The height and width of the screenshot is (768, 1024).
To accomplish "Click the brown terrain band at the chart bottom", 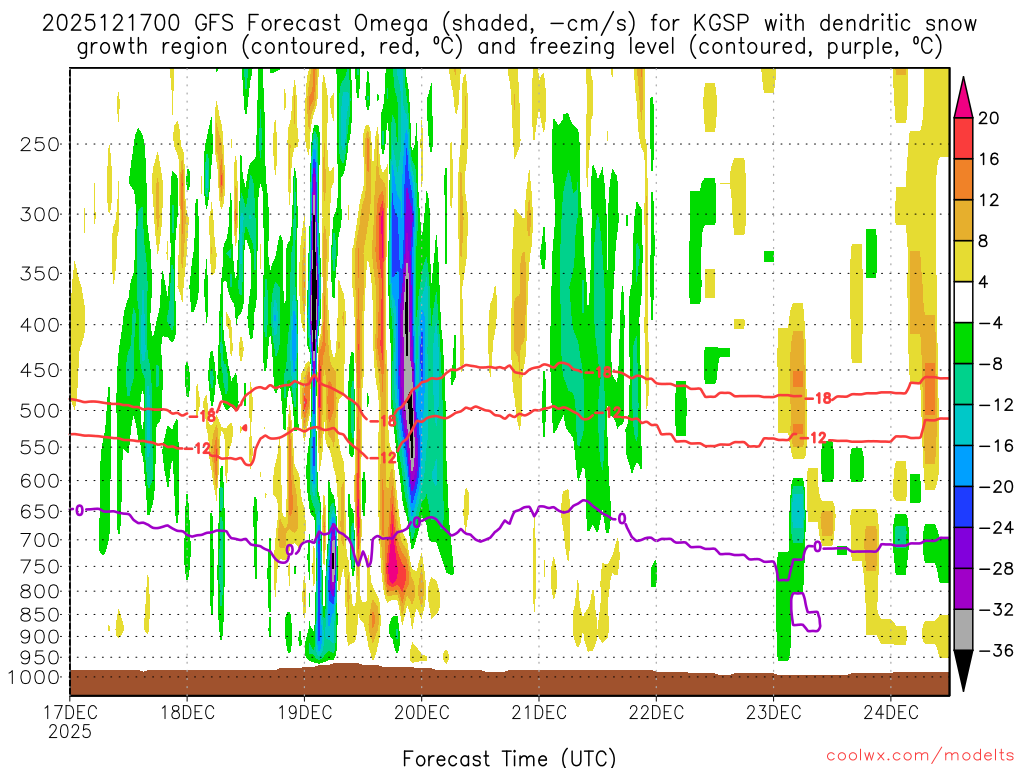I will point(509,682).
